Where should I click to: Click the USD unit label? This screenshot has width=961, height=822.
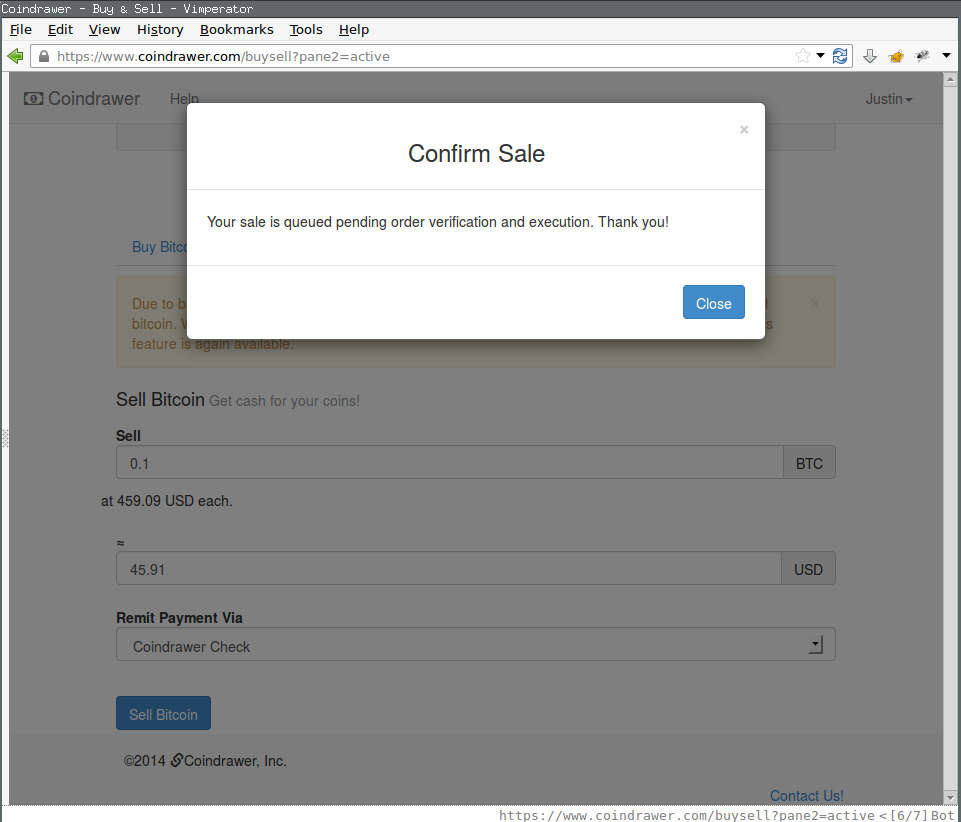808,569
